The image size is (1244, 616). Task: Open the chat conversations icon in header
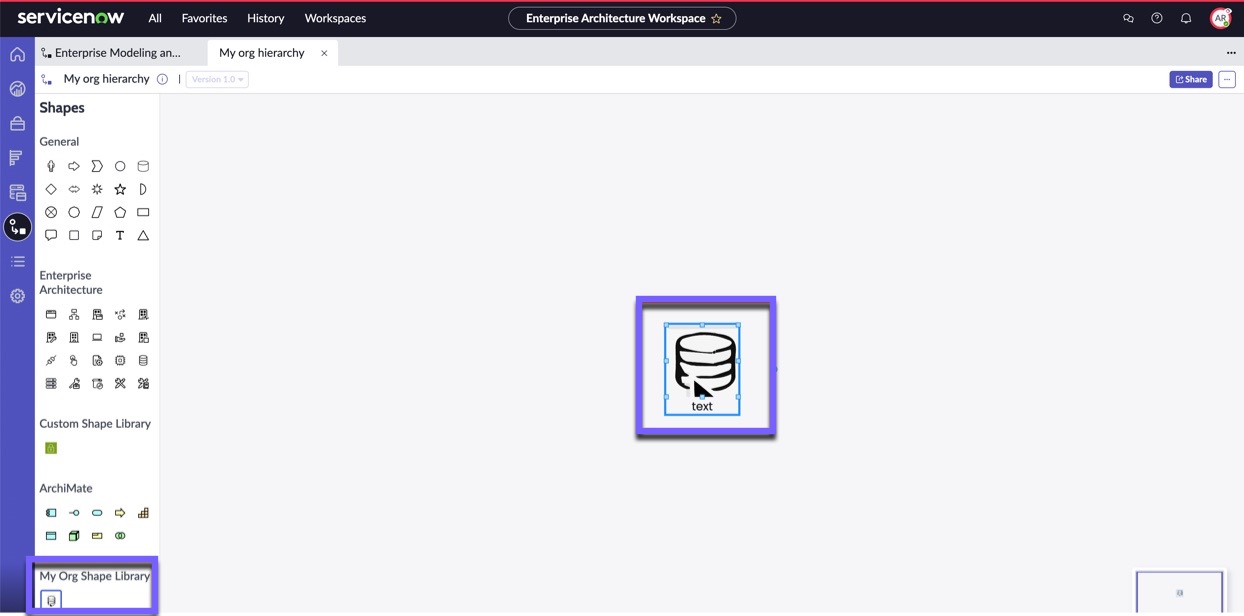pyautogui.click(x=1128, y=18)
